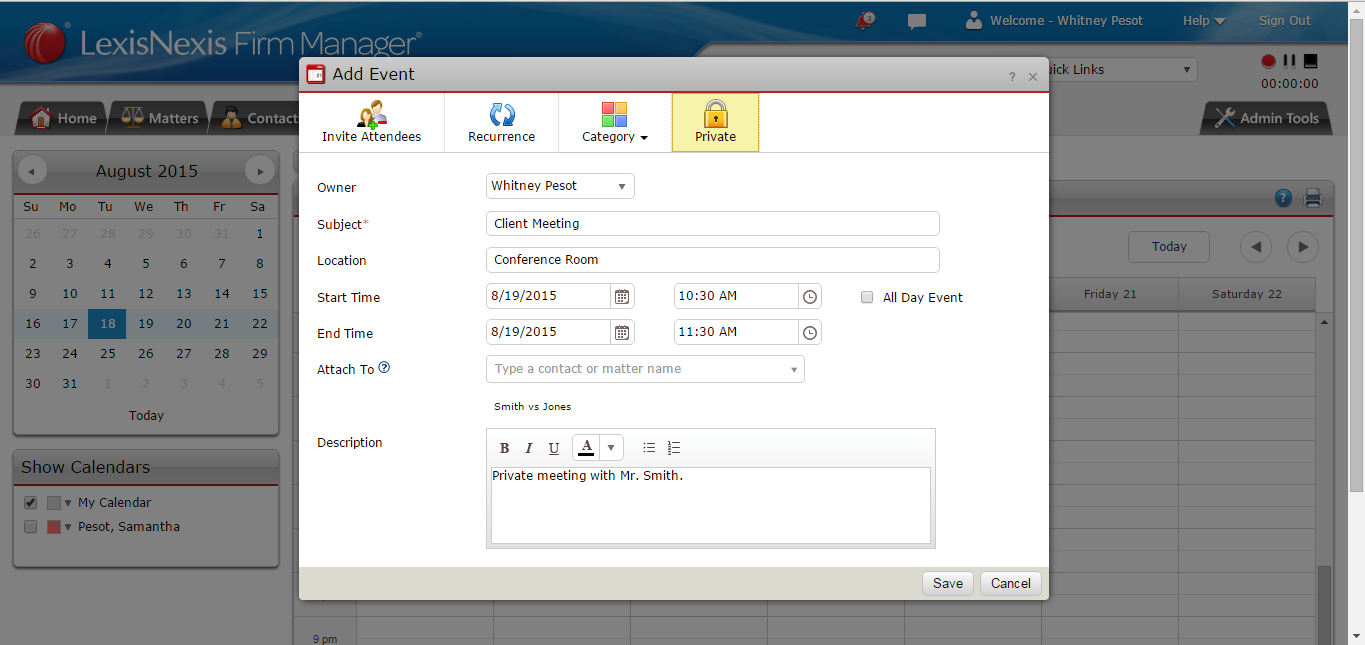Set up event Recurrence
The width and height of the screenshot is (1365, 645).
(501, 122)
